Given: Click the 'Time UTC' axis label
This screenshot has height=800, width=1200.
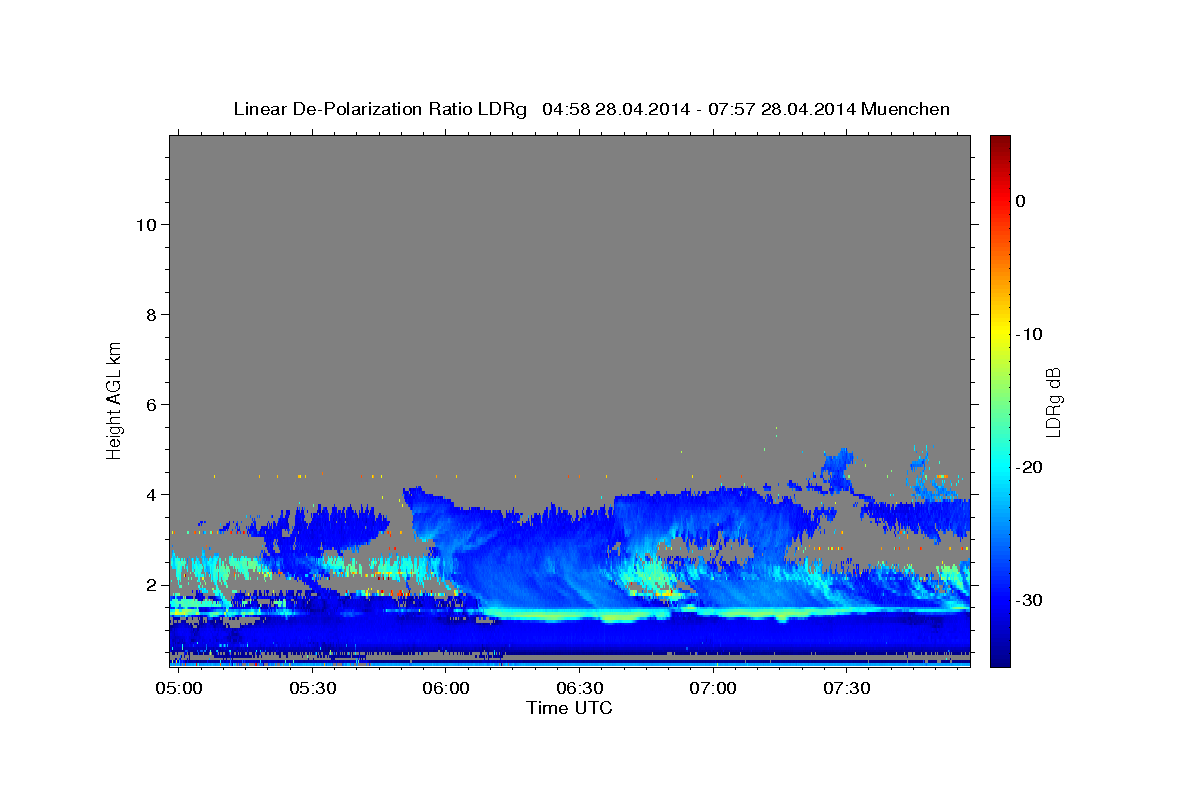Looking at the screenshot, I should point(569,708).
